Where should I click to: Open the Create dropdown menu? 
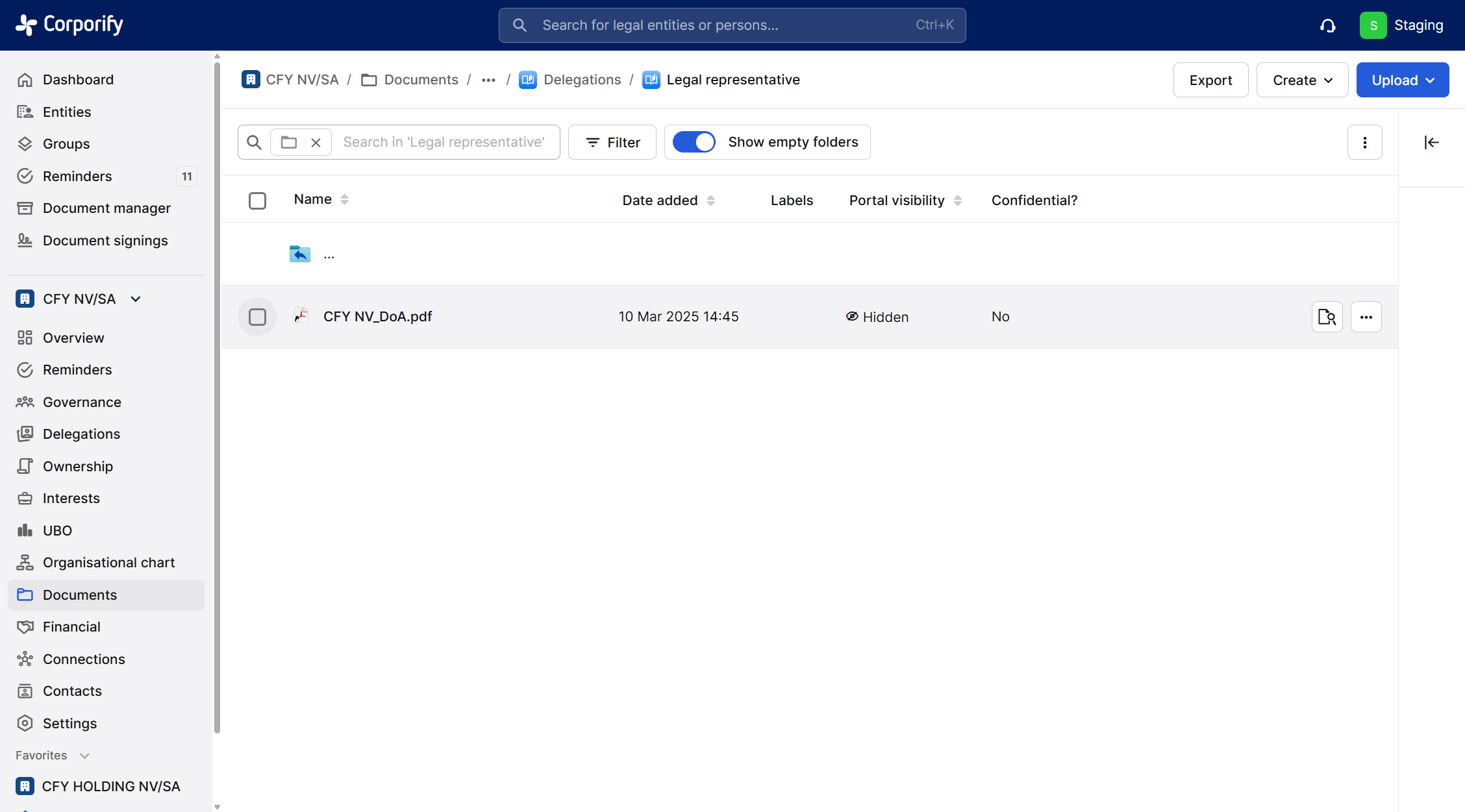(x=1301, y=80)
